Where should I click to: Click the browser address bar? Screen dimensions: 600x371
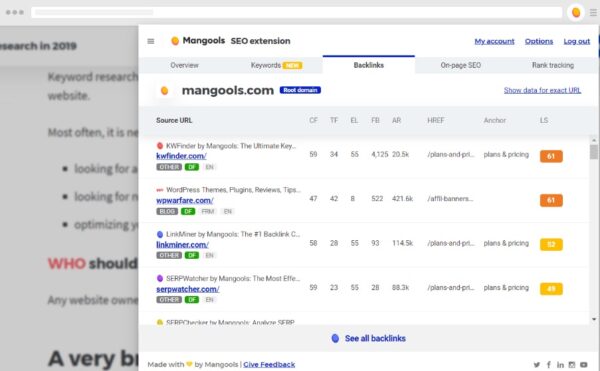297,13
